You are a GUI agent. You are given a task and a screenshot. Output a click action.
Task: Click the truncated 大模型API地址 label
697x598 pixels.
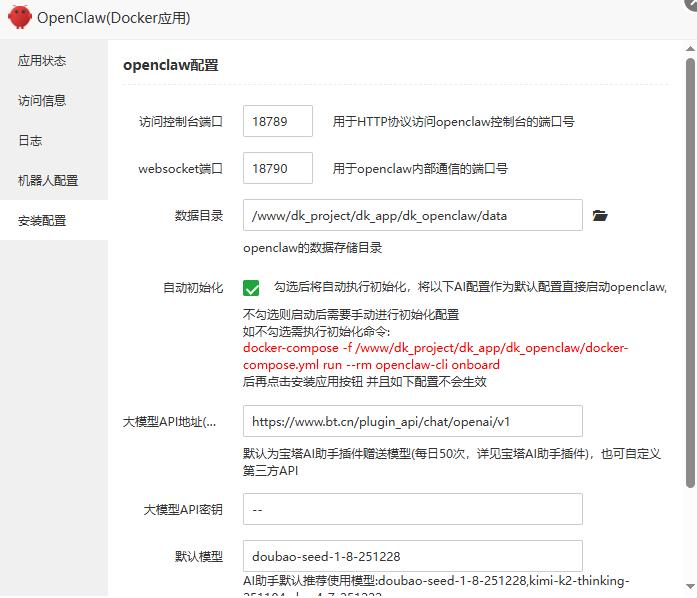(x=168, y=422)
